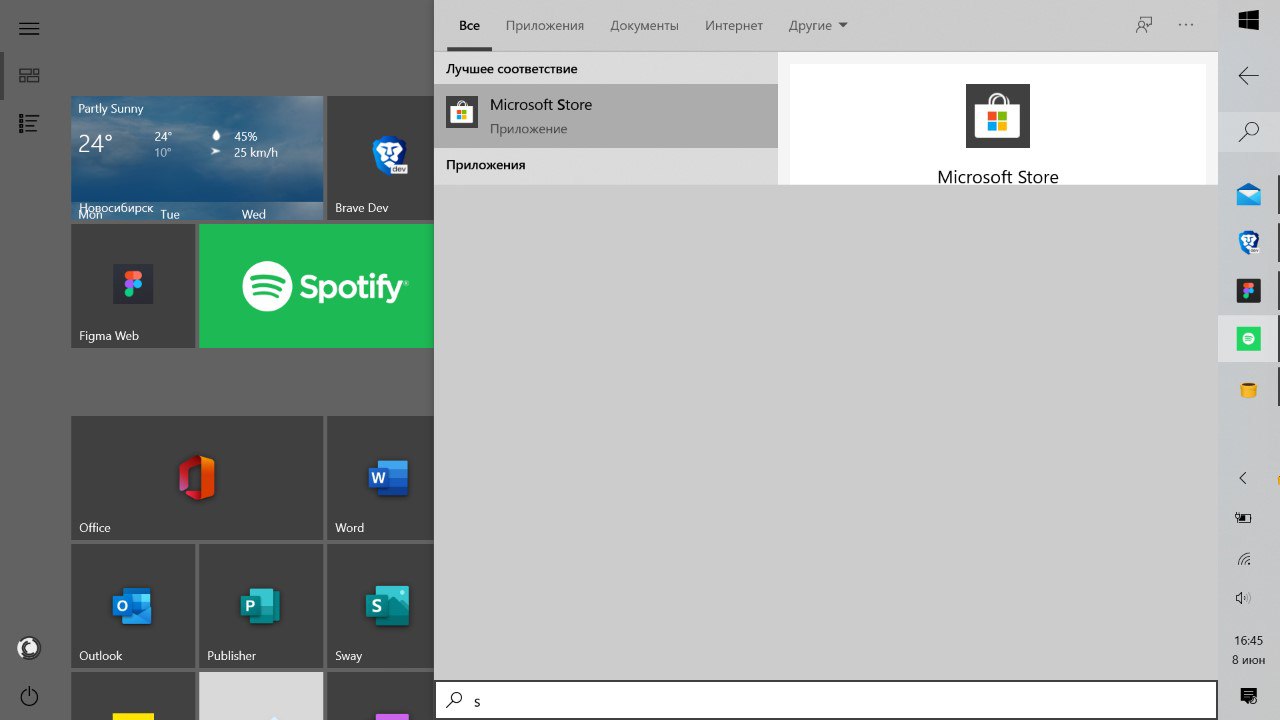Click the Лучшее соответствие header
Screen dimensions: 1280x720
click(512, 69)
